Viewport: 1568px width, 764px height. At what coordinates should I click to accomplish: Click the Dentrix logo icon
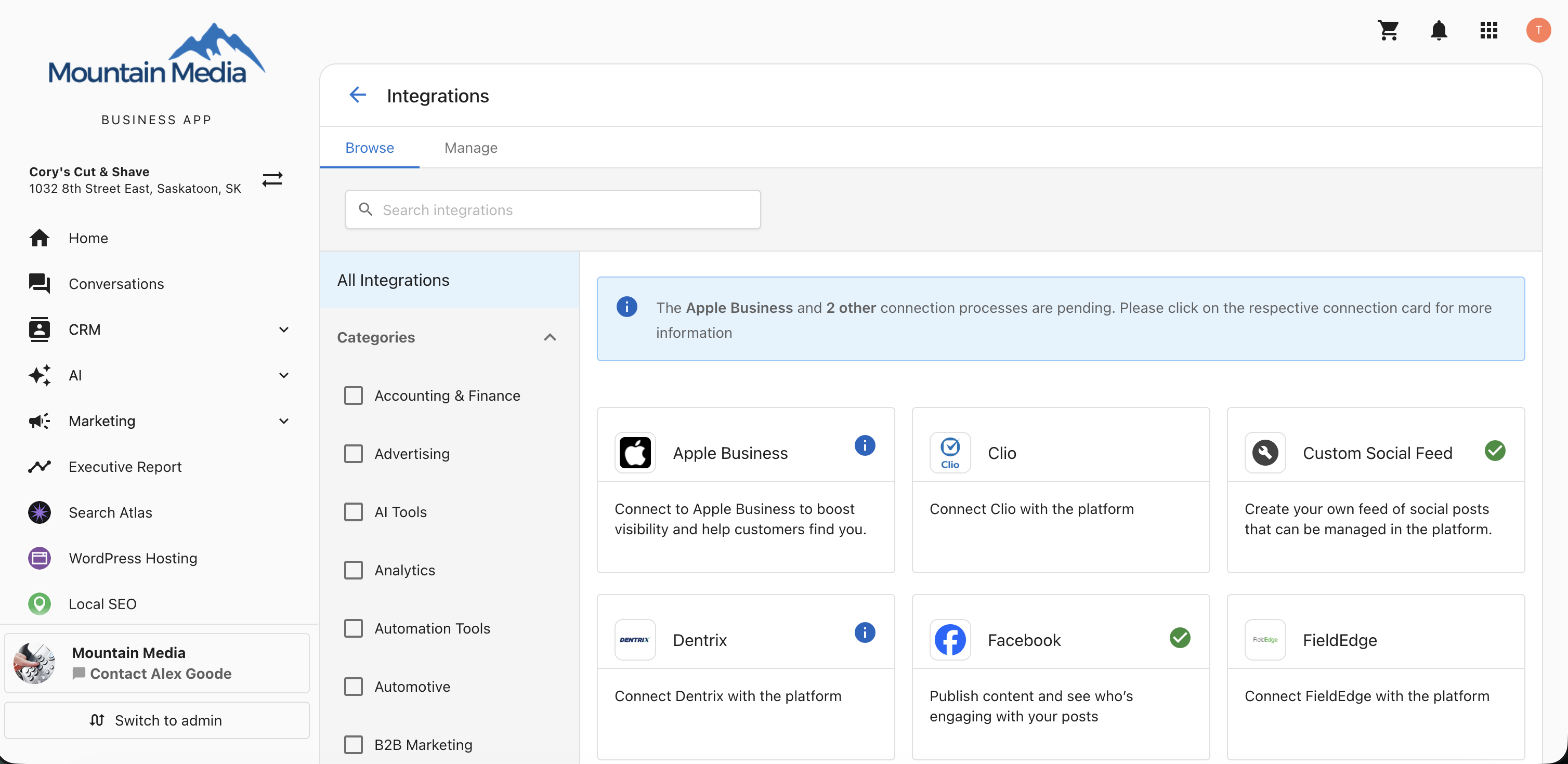[x=635, y=640]
